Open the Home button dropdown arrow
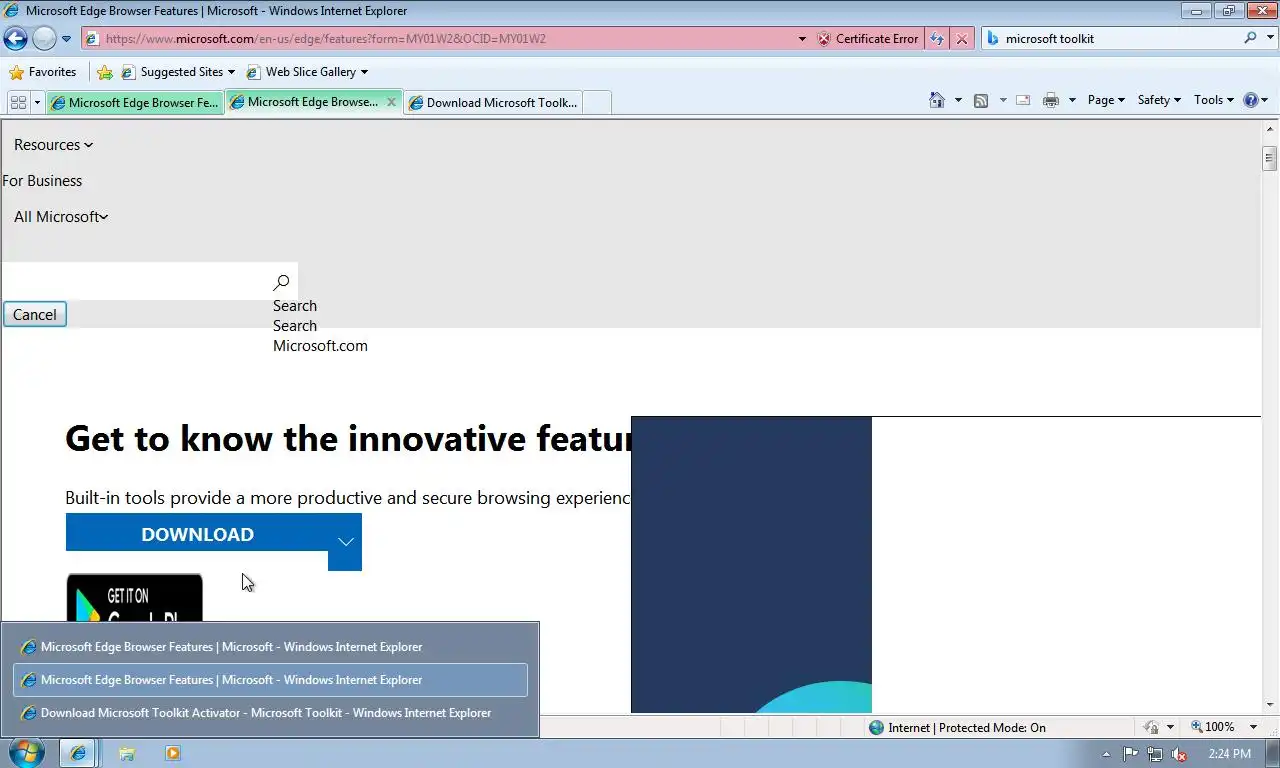This screenshot has width=1280, height=768. coord(958,100)
